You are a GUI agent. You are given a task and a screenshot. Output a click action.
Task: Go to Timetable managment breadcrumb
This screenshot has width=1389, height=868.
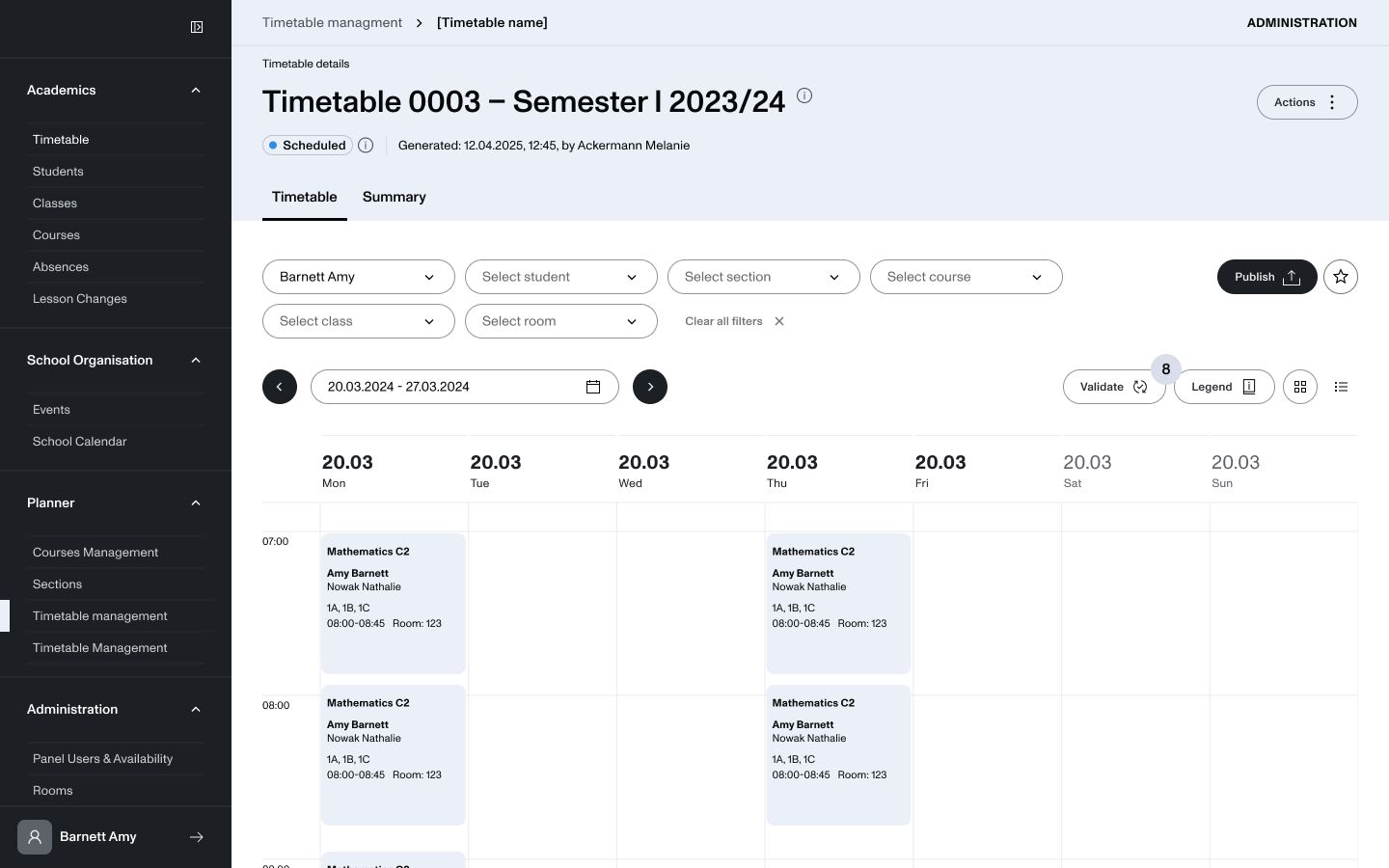(x=332, y=23)
